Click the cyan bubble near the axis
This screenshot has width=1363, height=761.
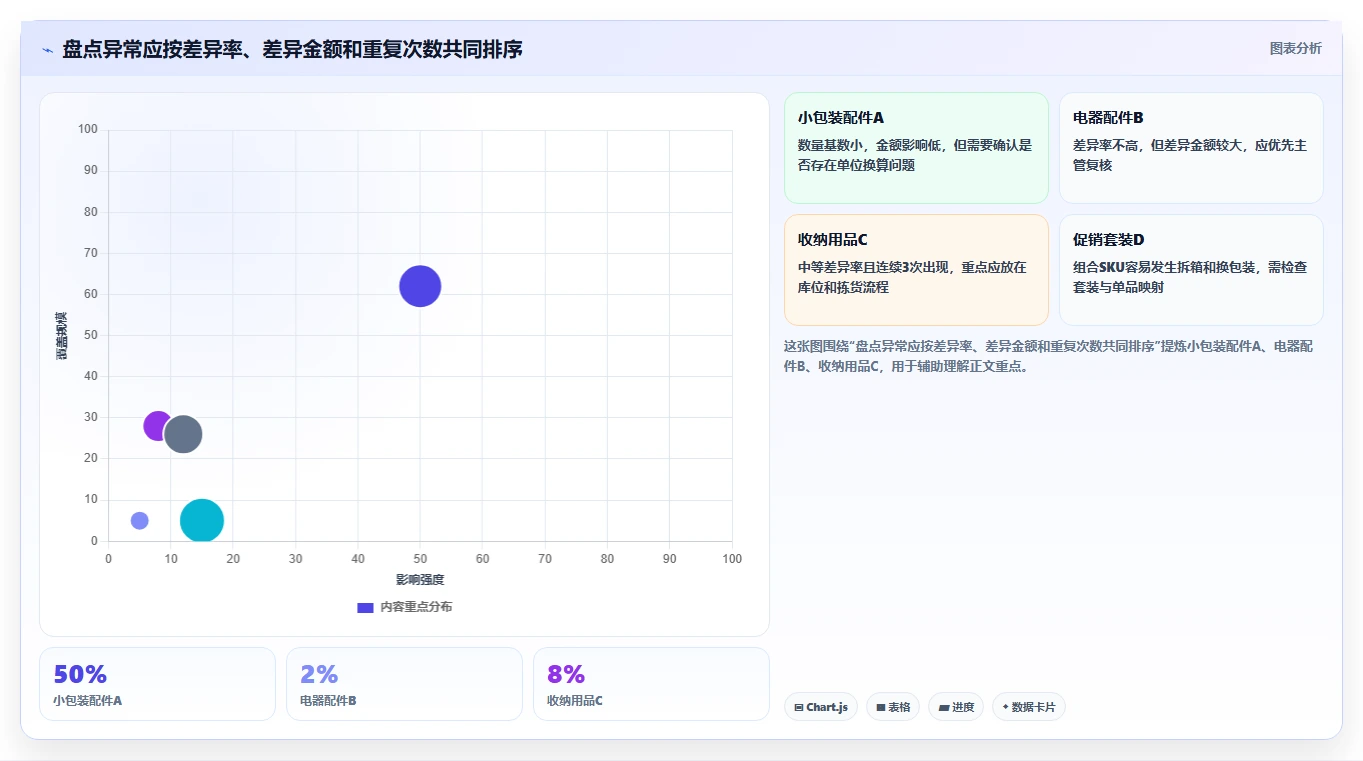(202, 520)
